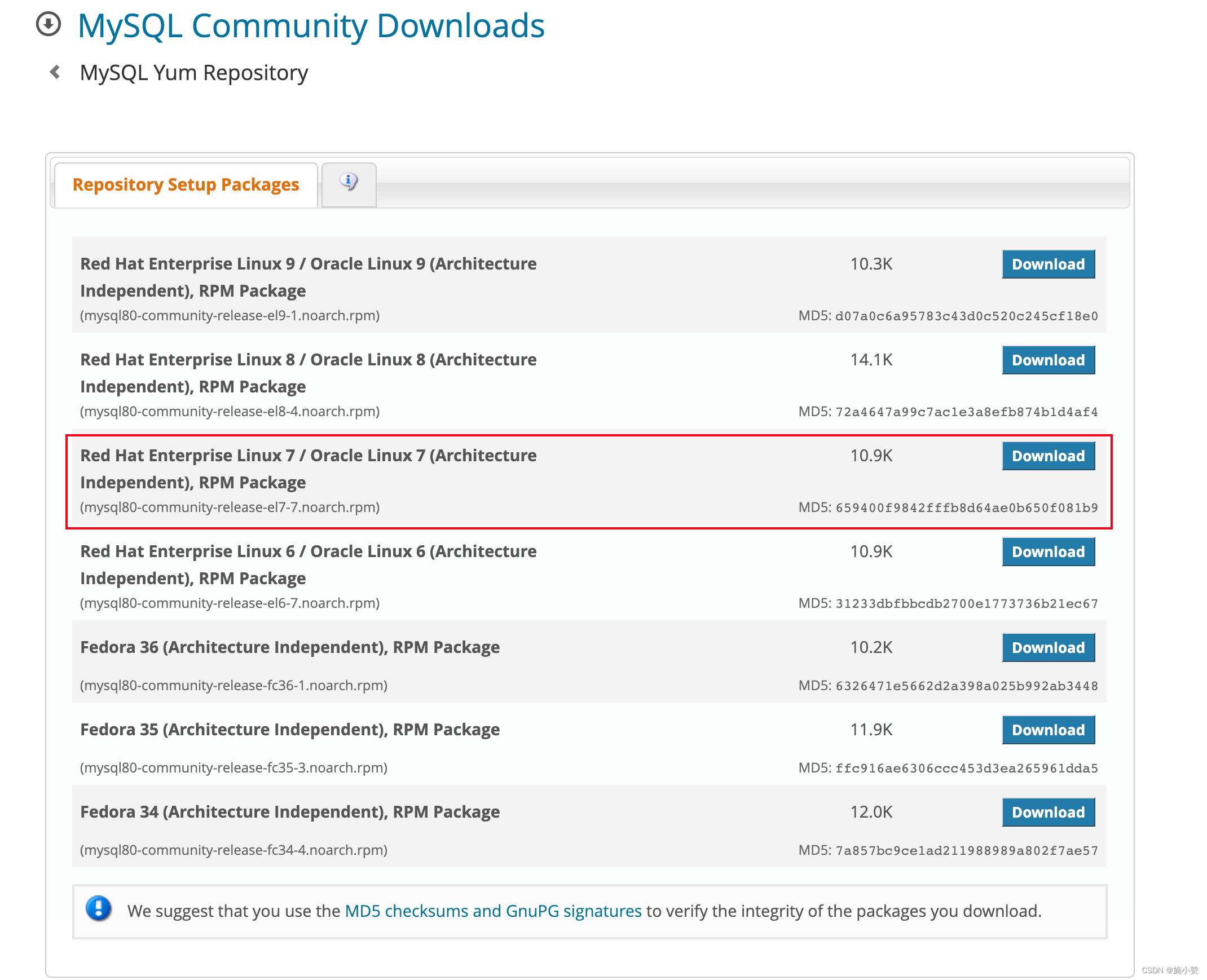Switch to the Repository Setup Packages tab
The height and width of the screenshot is (980, 1207).
tap(185, 184)
